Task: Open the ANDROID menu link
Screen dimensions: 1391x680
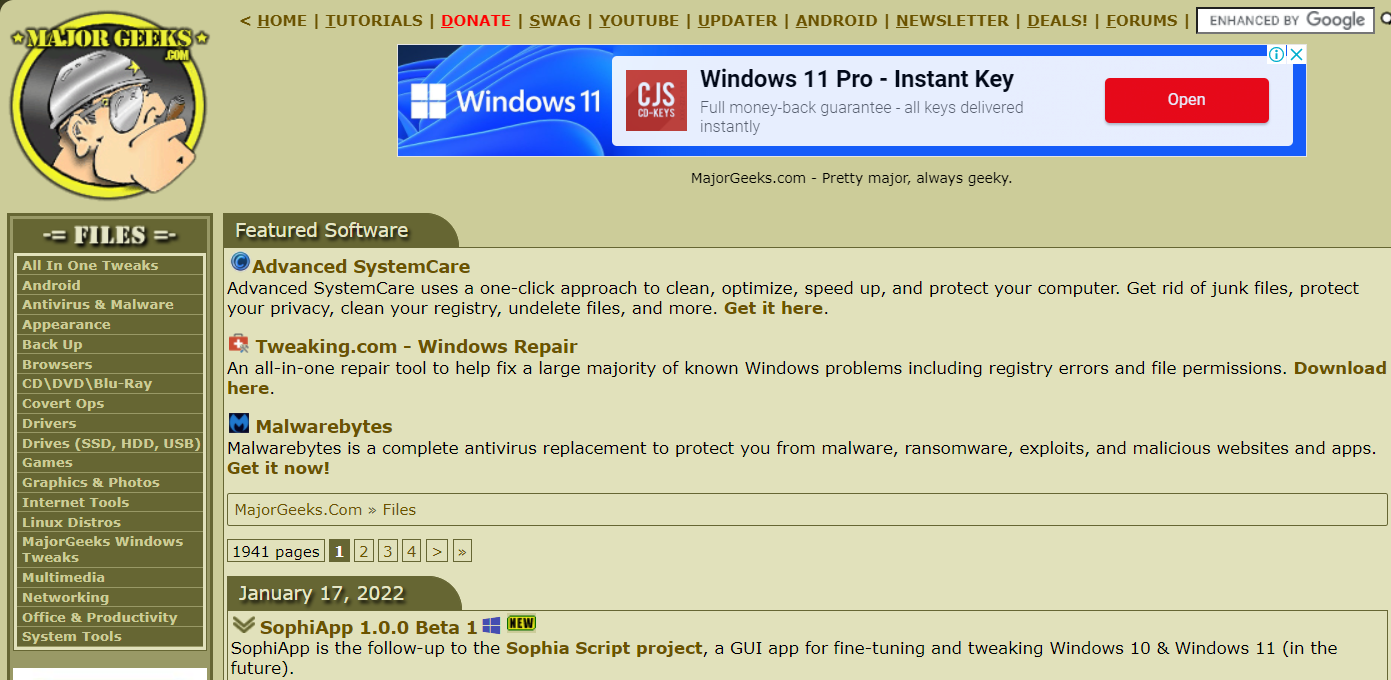Action: (836, 21)
